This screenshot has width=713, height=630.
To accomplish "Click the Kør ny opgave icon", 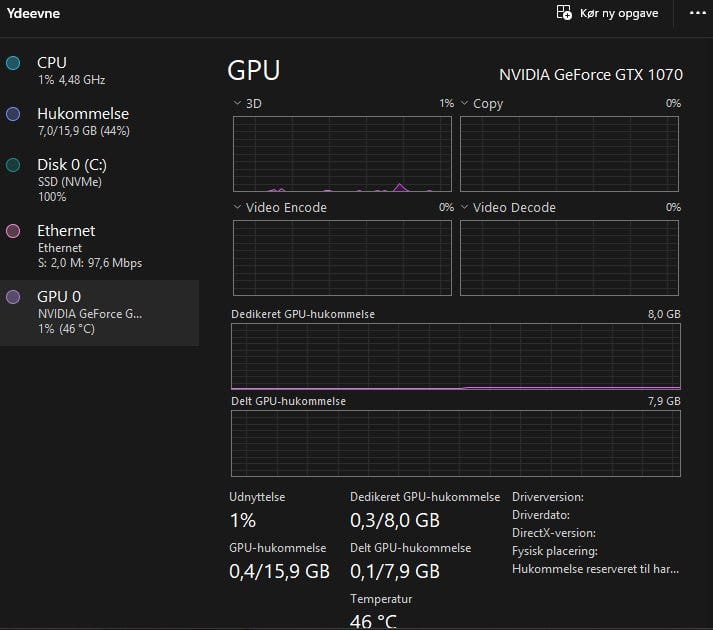I will [x=564, y=12].
